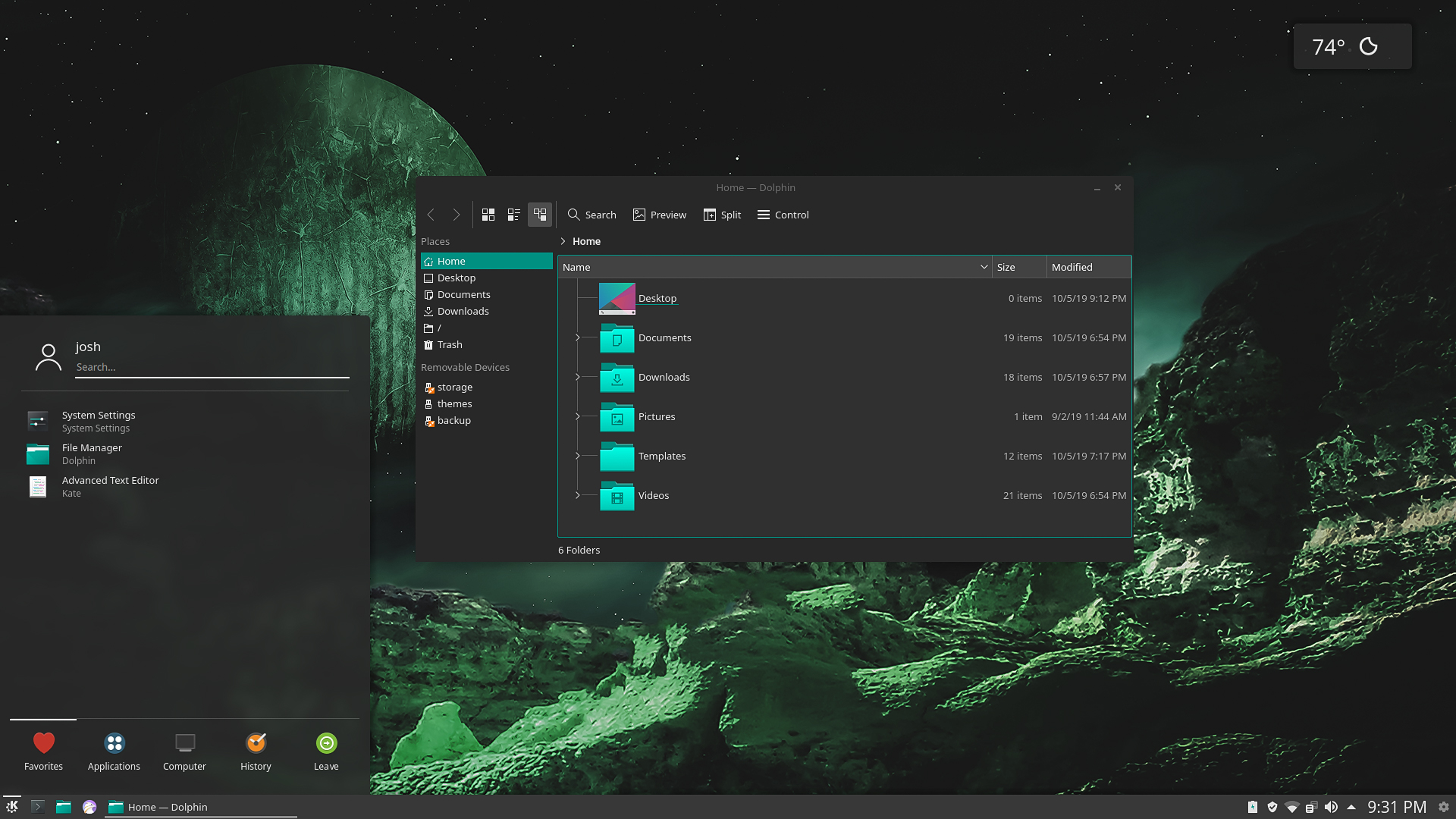The width and height of the screenshot is (1456, 819).
Task: Click the KDE application launcher icon
Action: point(12,807)
